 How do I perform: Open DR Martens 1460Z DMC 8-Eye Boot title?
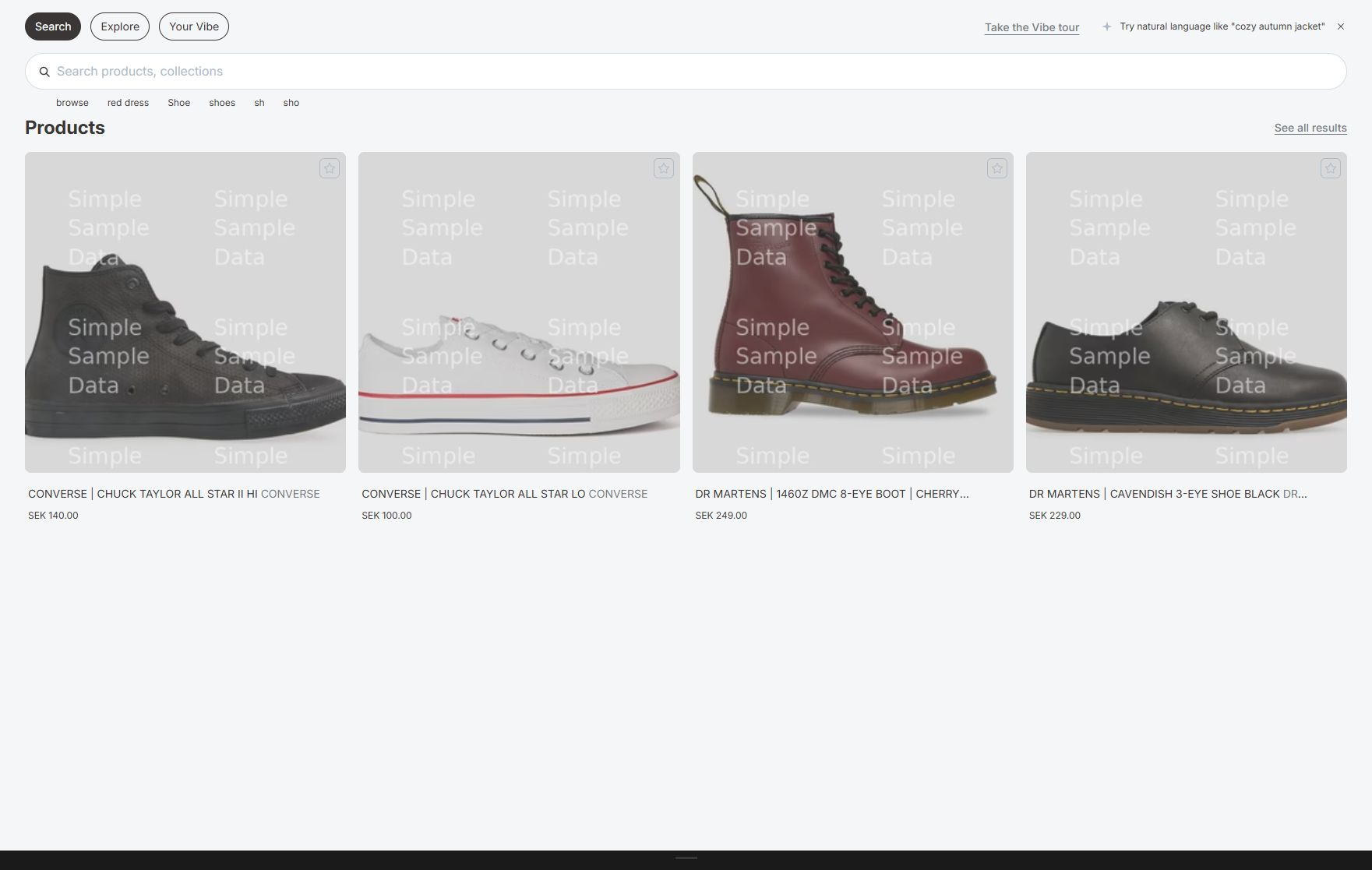point(832,494)
